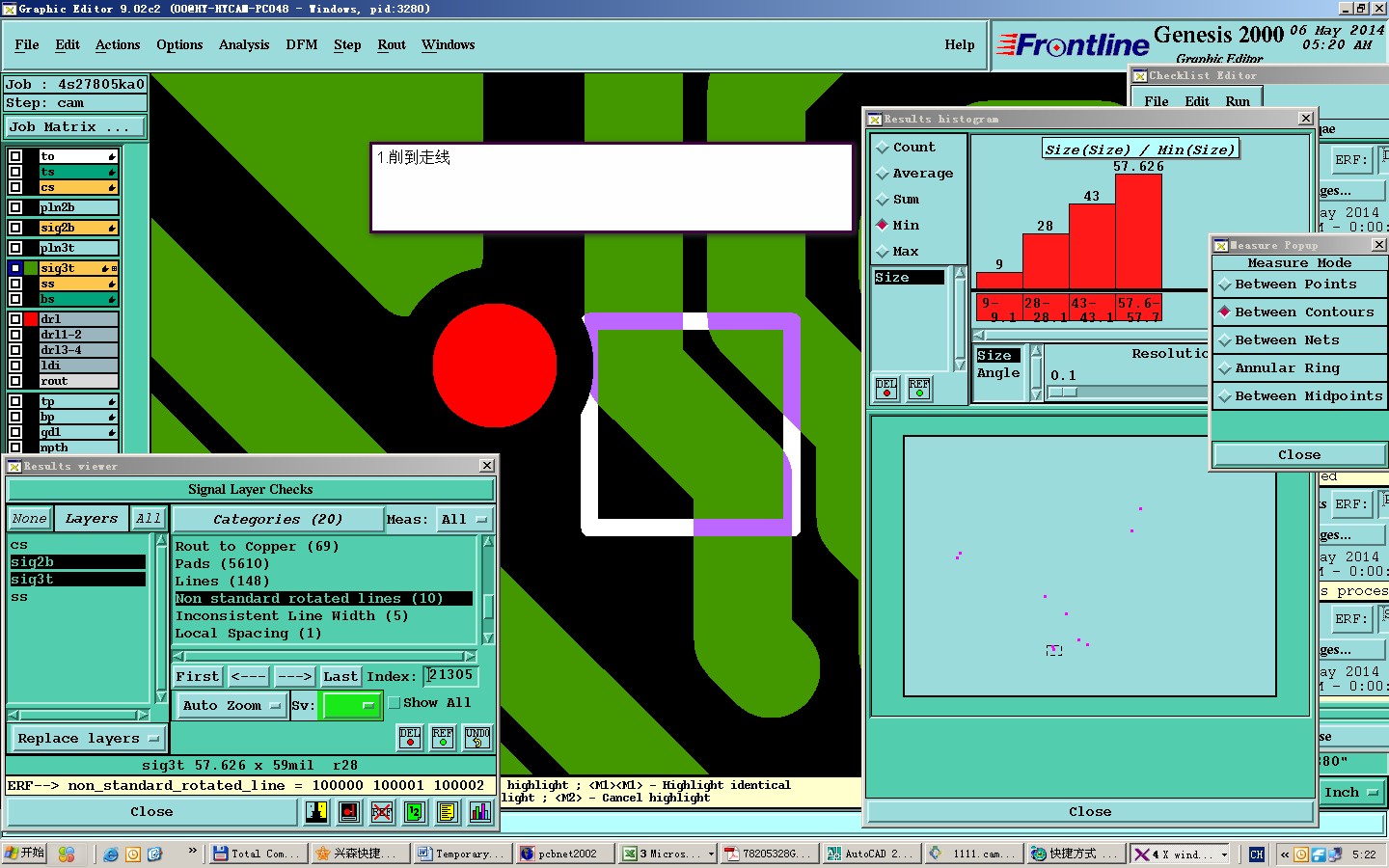Click the Last result button
The image size is (1389, 868).
pos(340,677)
